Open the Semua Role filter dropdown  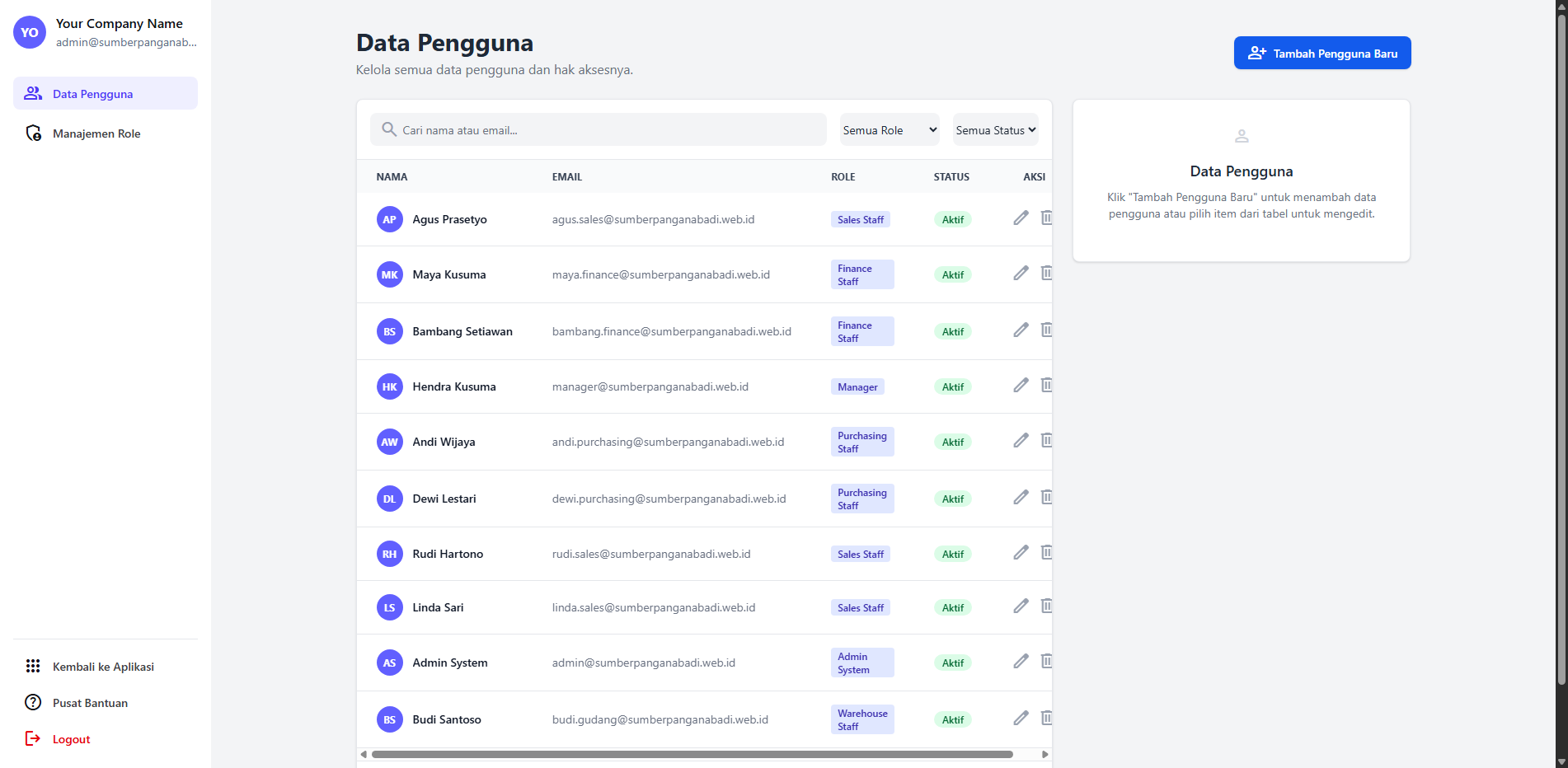click(x=889, y=130)
